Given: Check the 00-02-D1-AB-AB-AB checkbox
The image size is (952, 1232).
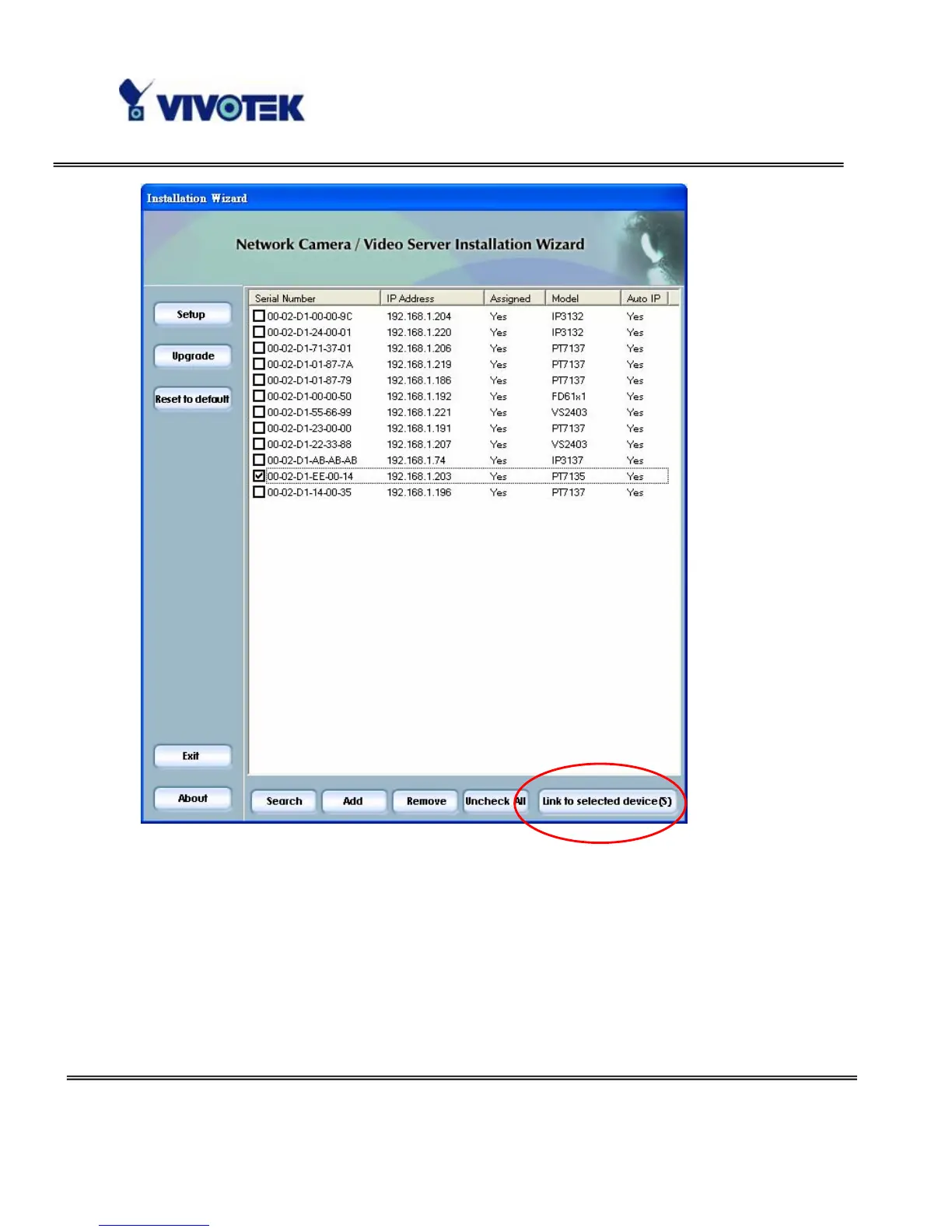Looking at the screenshot, I should [x=259, y=460].
